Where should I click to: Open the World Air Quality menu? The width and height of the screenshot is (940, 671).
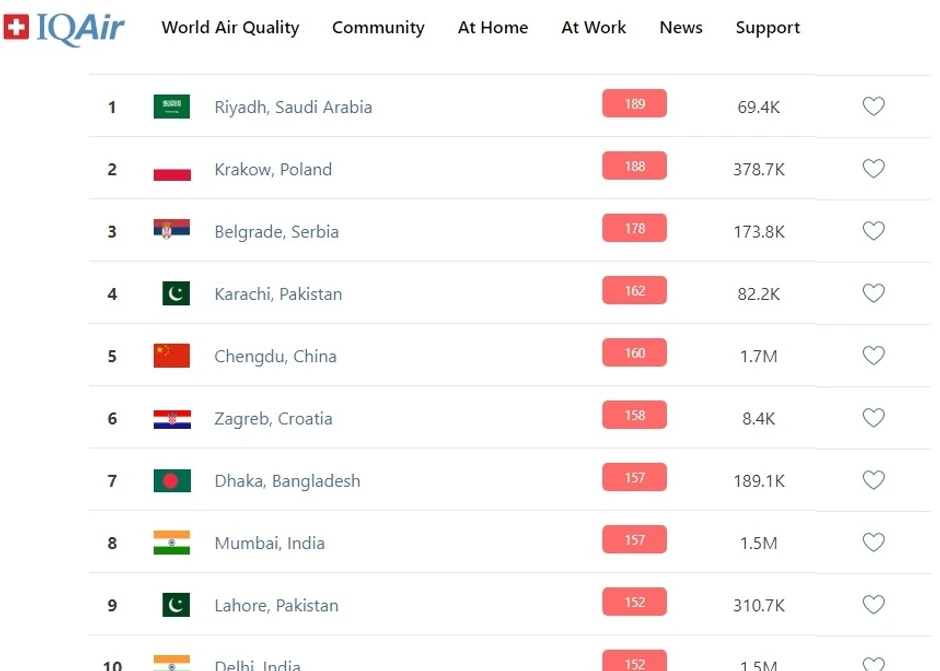point(230,28)
